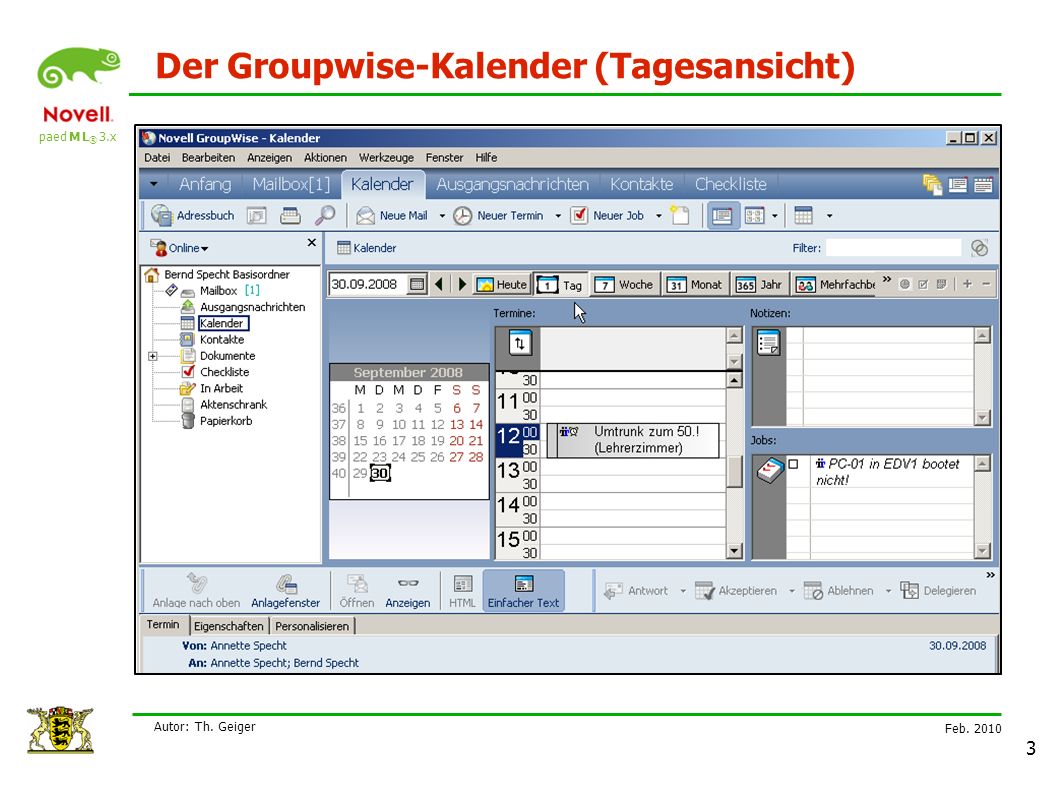Go to previous day with left arrow
1058x793 pixels.
tap(439, 284)
